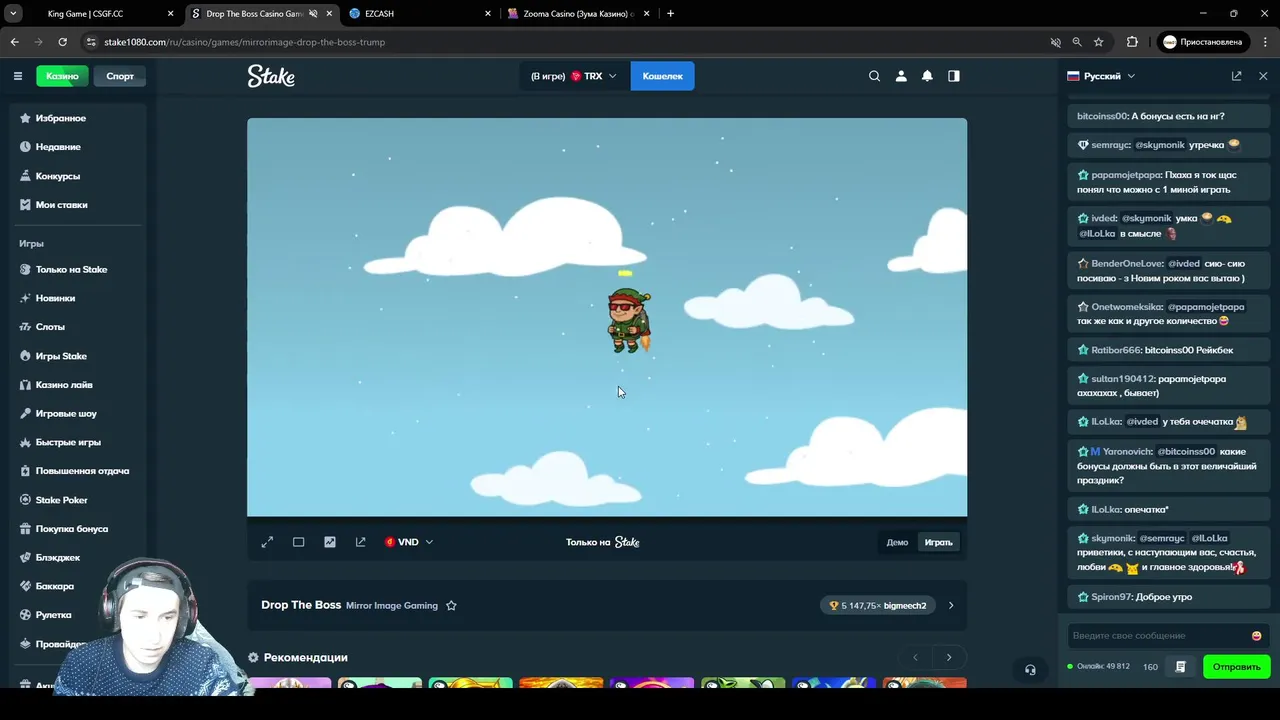Show next recommendations arrow

click(x=949, y=658)
